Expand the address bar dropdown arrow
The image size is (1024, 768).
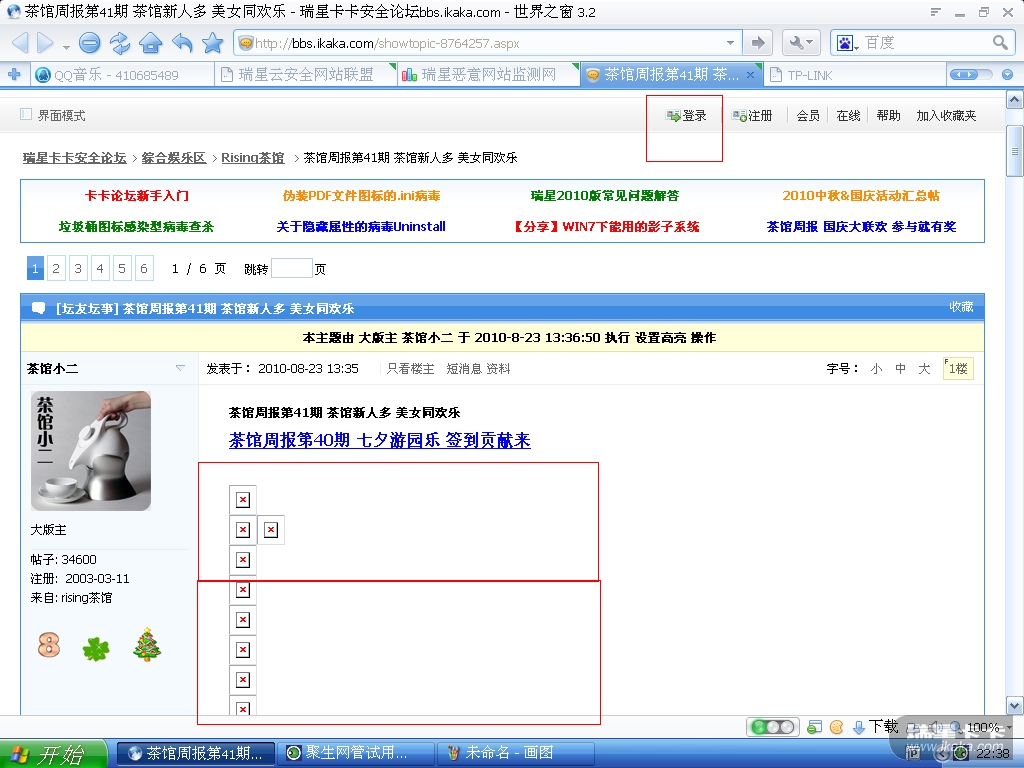coord(730,43)
